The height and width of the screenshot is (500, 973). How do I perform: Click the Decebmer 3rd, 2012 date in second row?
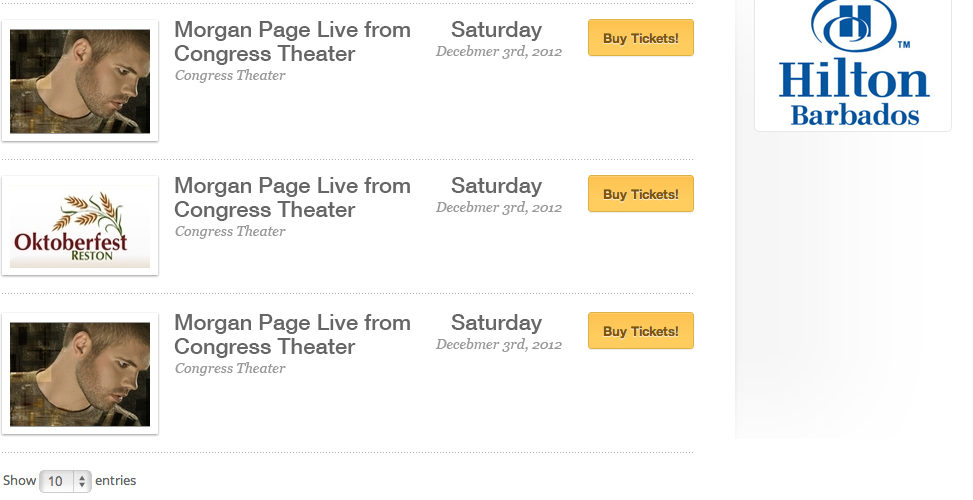tap(499, 208)
